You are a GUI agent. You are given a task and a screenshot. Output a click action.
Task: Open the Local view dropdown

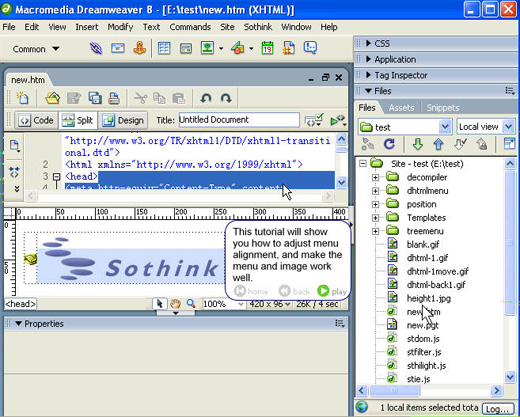(508, 127)
